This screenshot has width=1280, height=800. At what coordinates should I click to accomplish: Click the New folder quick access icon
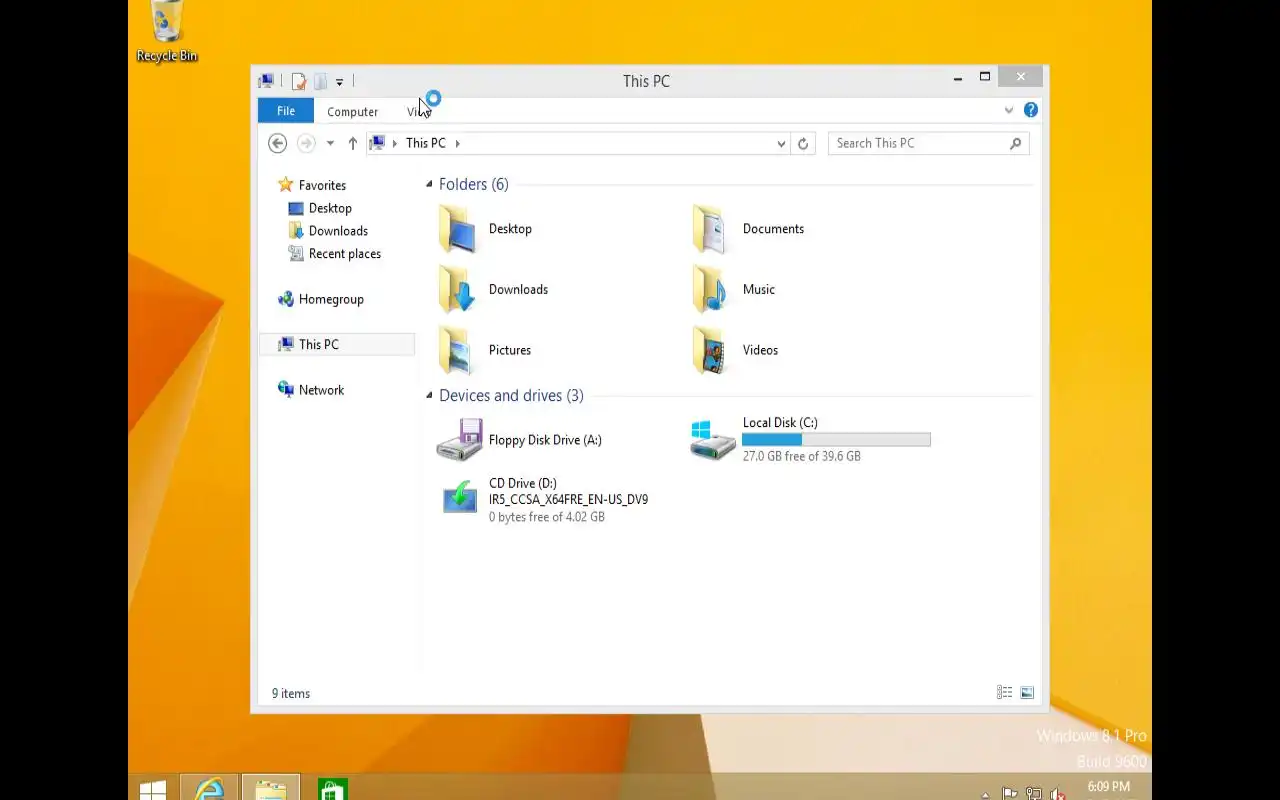320,81
